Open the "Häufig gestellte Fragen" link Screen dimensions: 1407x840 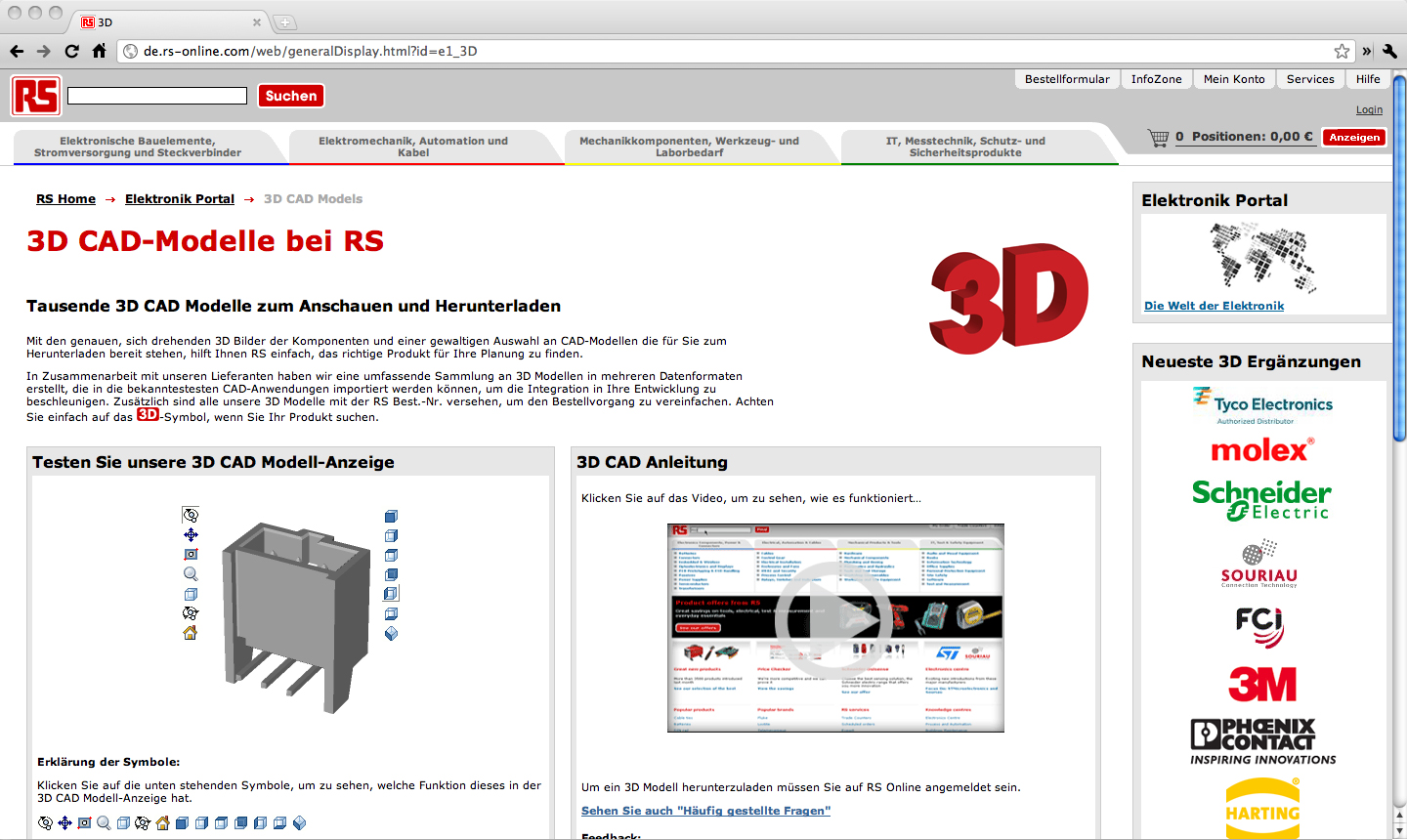(705, 811)
